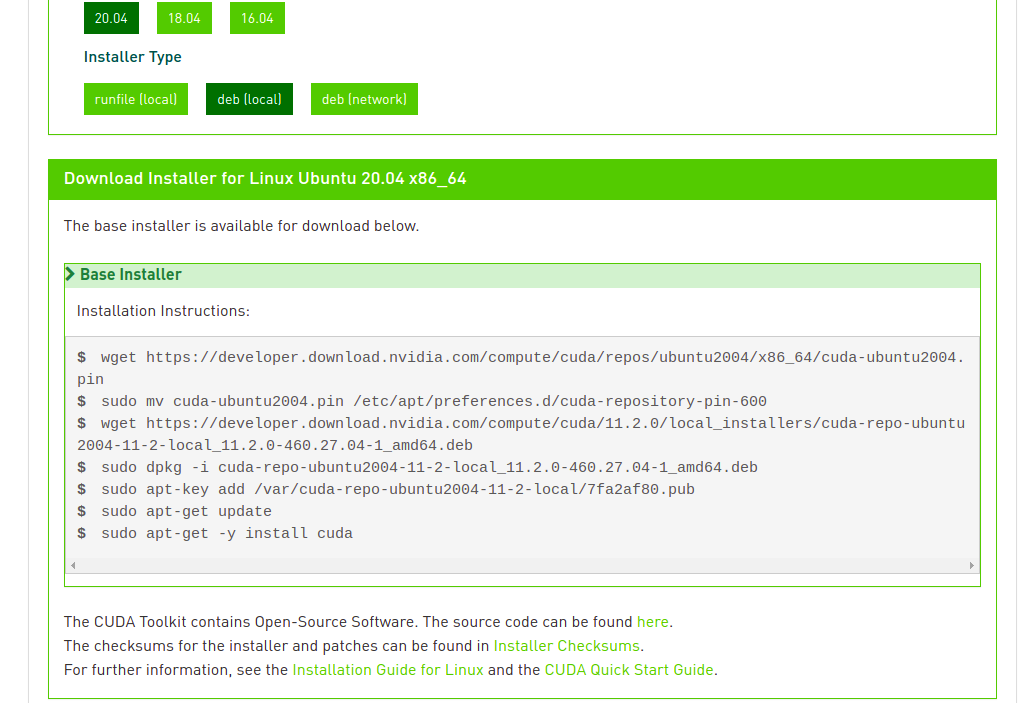This screenshot has width=1033, height=703.
Task: Choose deb (local) installer type
Action: click(249, 99)
